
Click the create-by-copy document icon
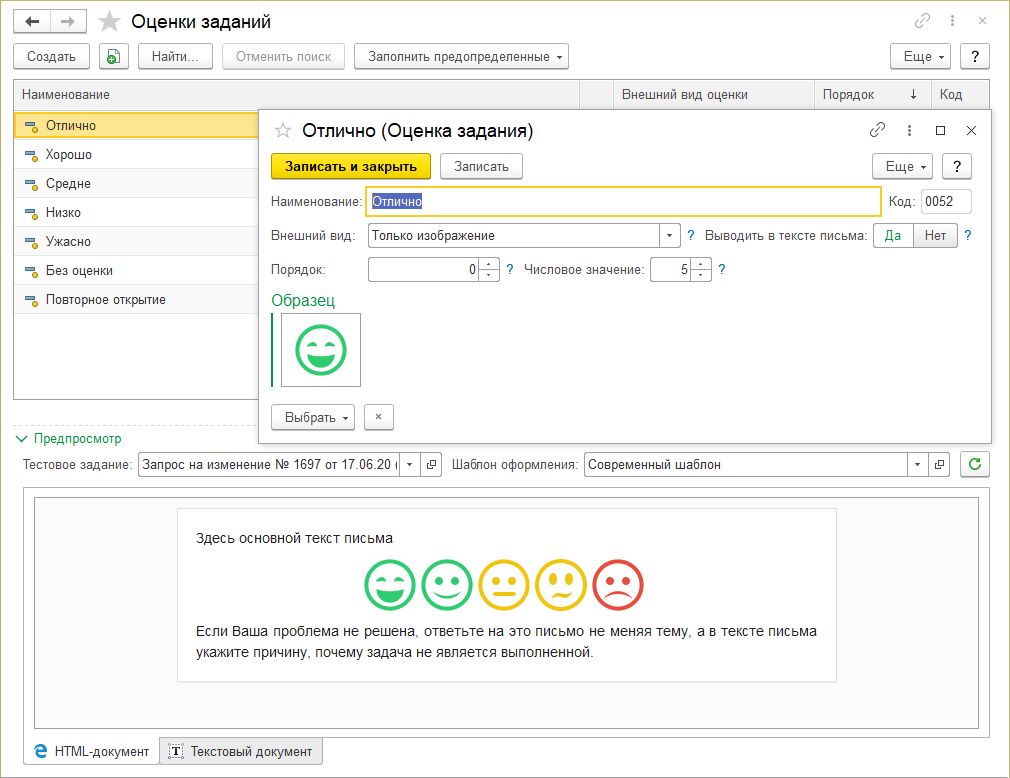(x=114, y=57)
